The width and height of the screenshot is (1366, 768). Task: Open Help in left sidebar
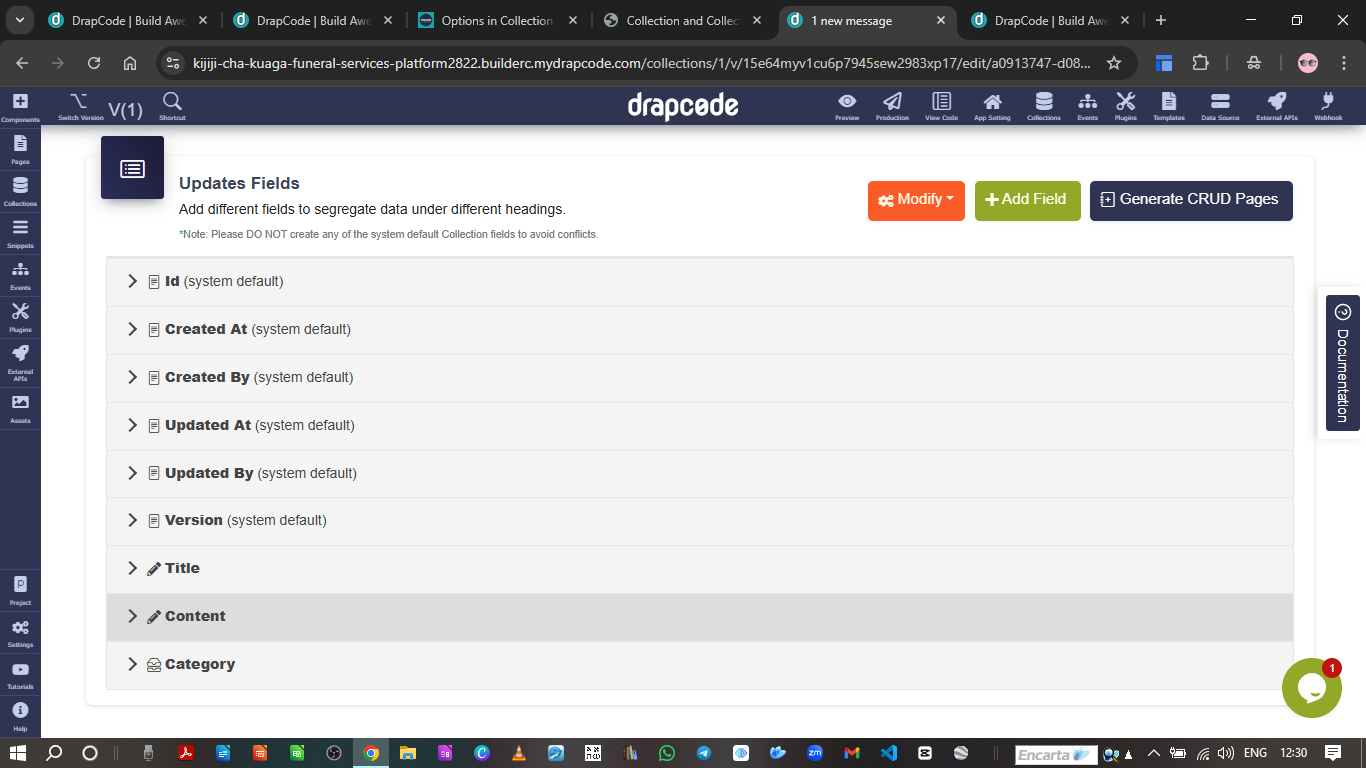(x=20, y=717)
